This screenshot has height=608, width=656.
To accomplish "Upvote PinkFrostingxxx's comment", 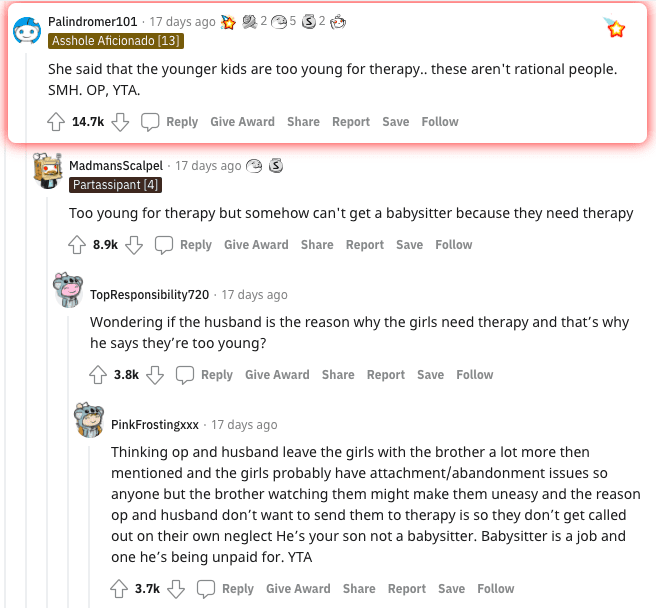I will coord(119,589).
